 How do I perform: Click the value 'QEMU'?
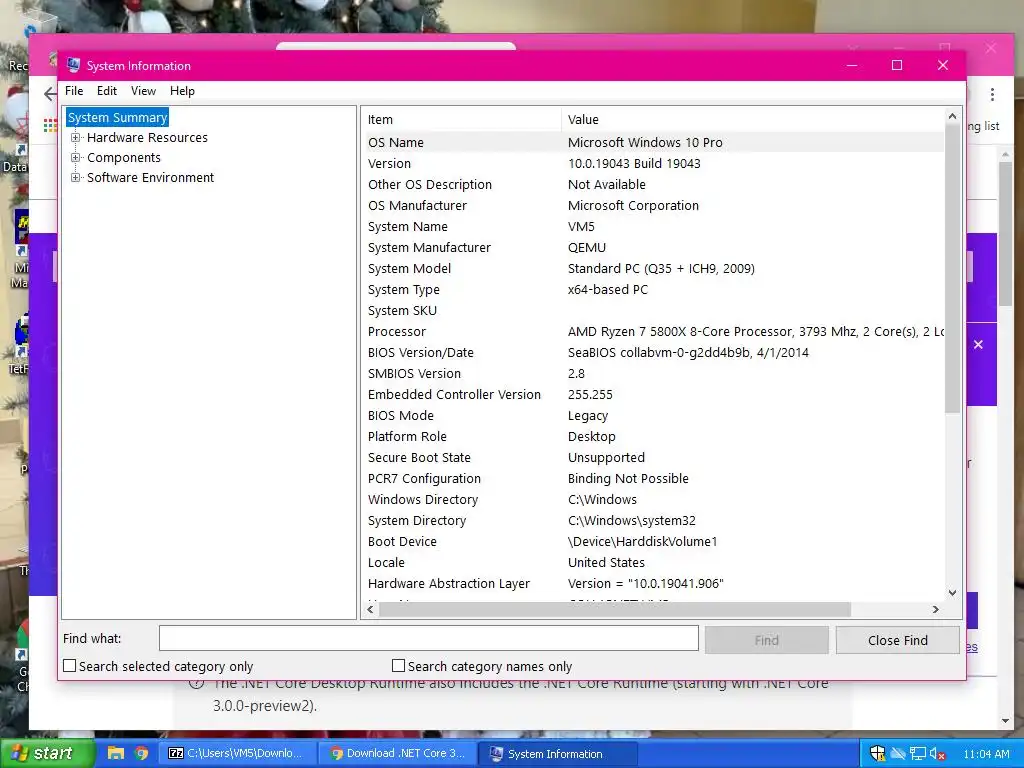coord(586,248)
